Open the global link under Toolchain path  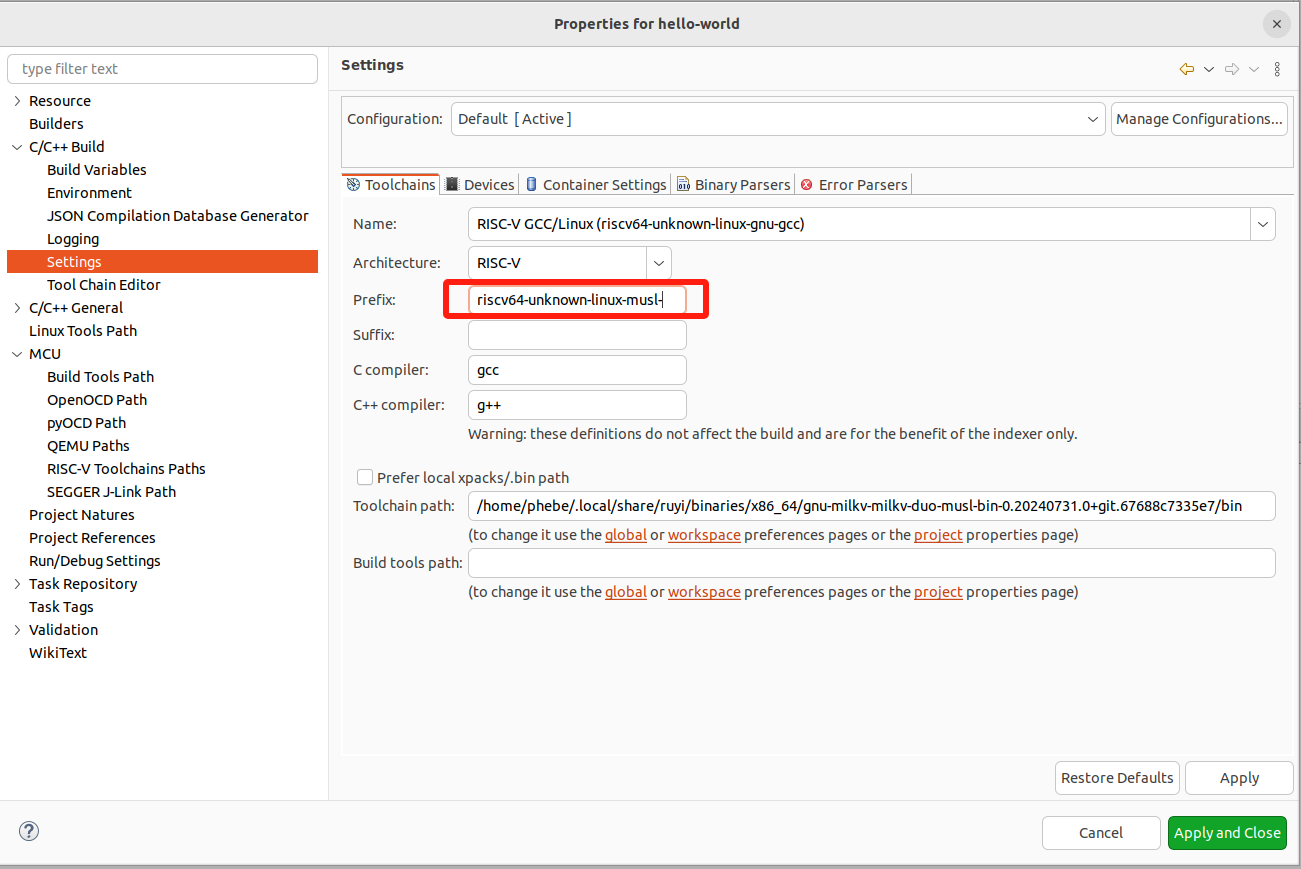click(626, 535)
